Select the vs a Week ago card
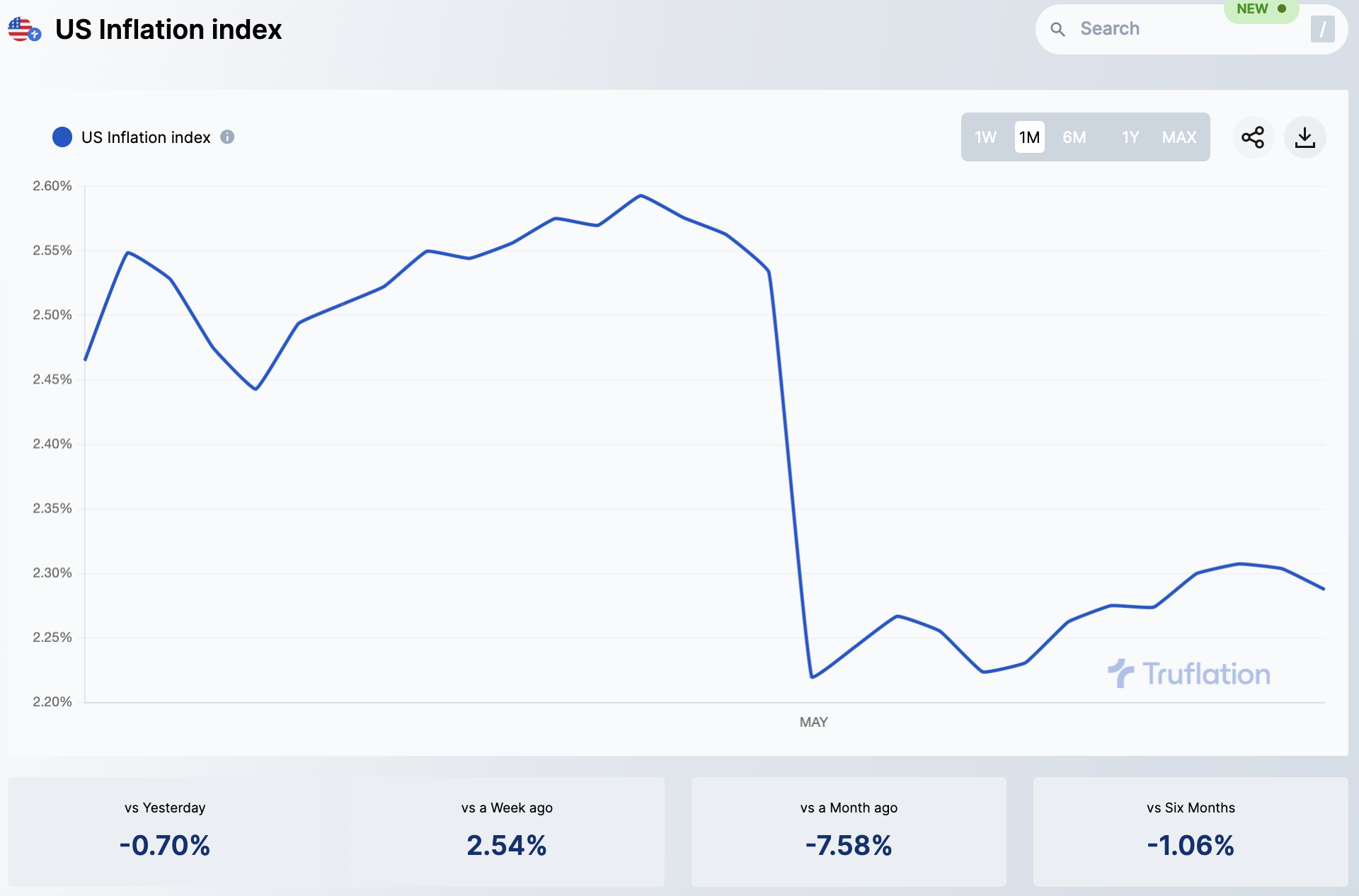1359x896 pixels. point(507,832)
